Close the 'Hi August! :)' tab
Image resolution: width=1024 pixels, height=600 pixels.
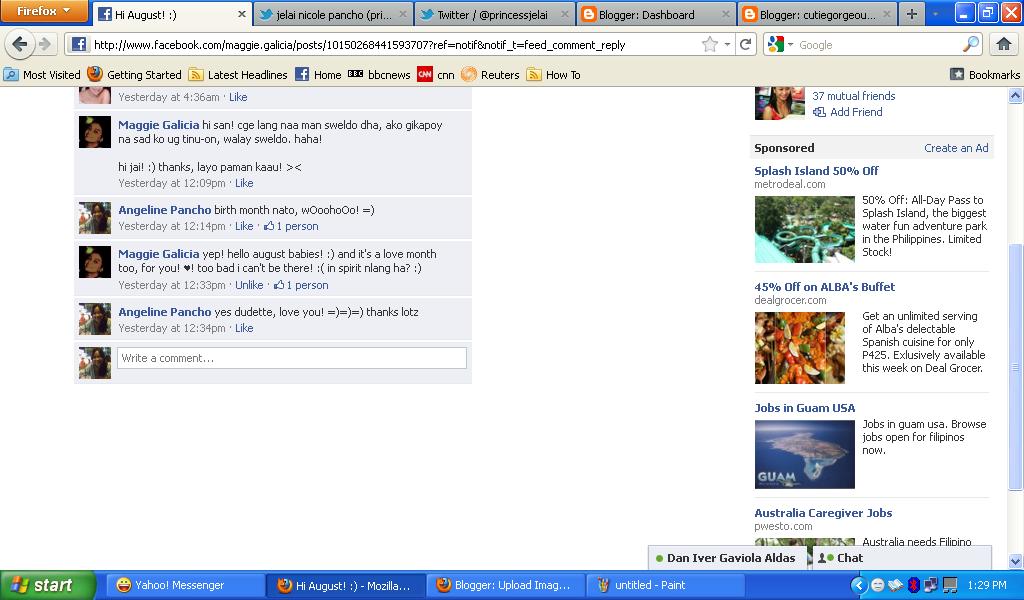click(x=242, y=14)
